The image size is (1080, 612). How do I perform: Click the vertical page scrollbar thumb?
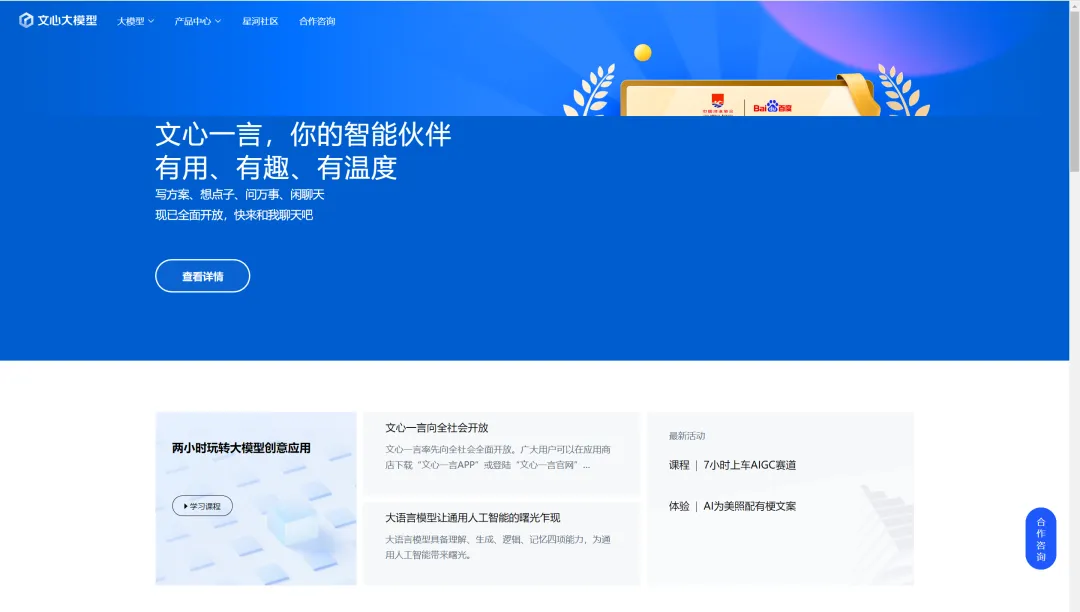click(x=1074, y=90)
